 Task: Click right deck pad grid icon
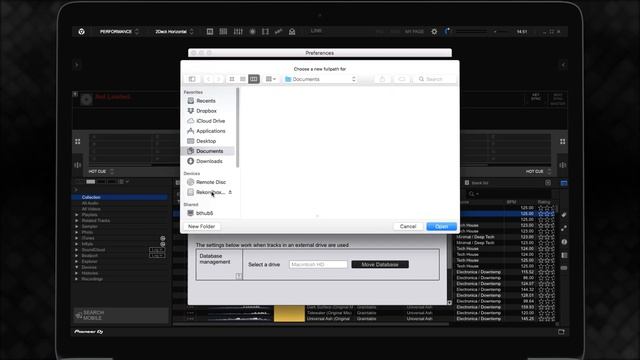click(562, 141)
